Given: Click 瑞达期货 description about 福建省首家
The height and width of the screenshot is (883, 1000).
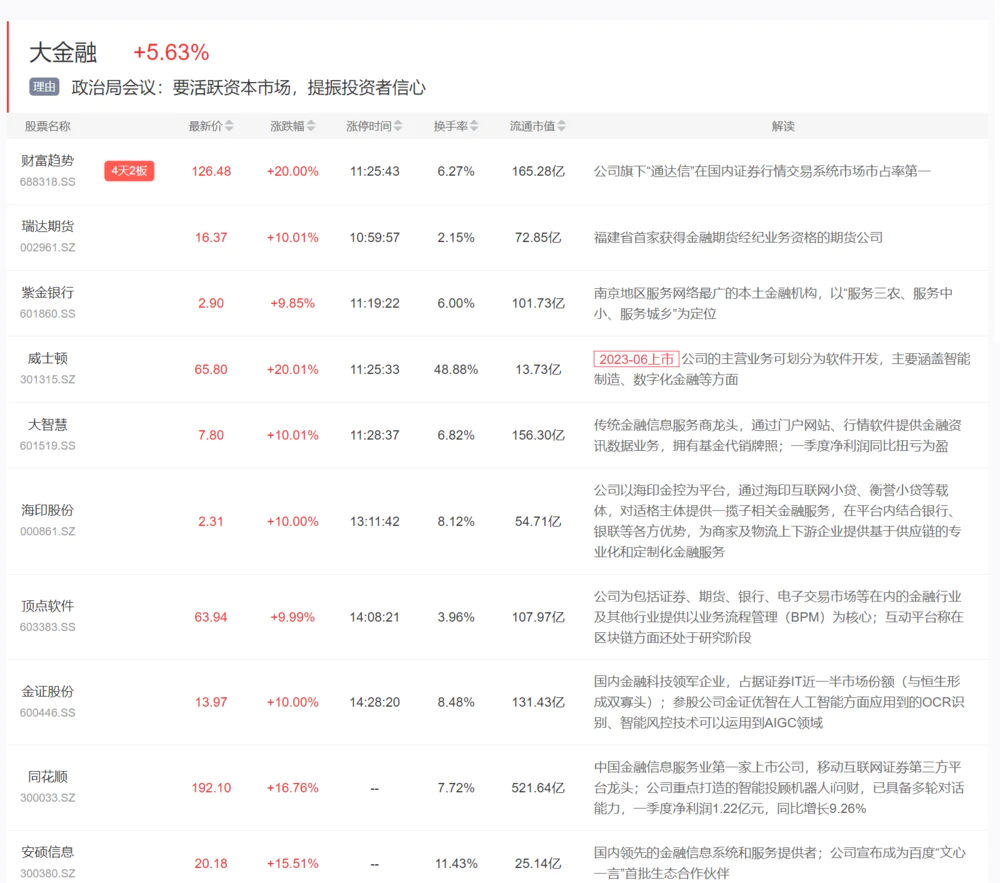Looking at the screenshot, I should (739, 237).
